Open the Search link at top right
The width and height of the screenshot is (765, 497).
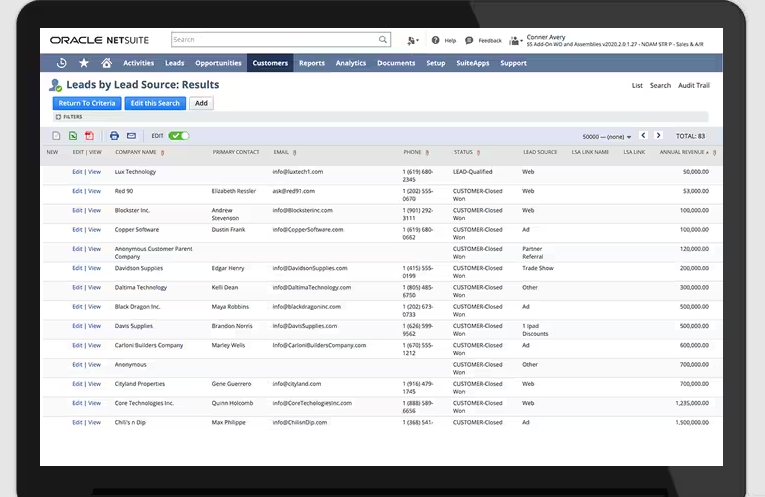tap(660, 85)
